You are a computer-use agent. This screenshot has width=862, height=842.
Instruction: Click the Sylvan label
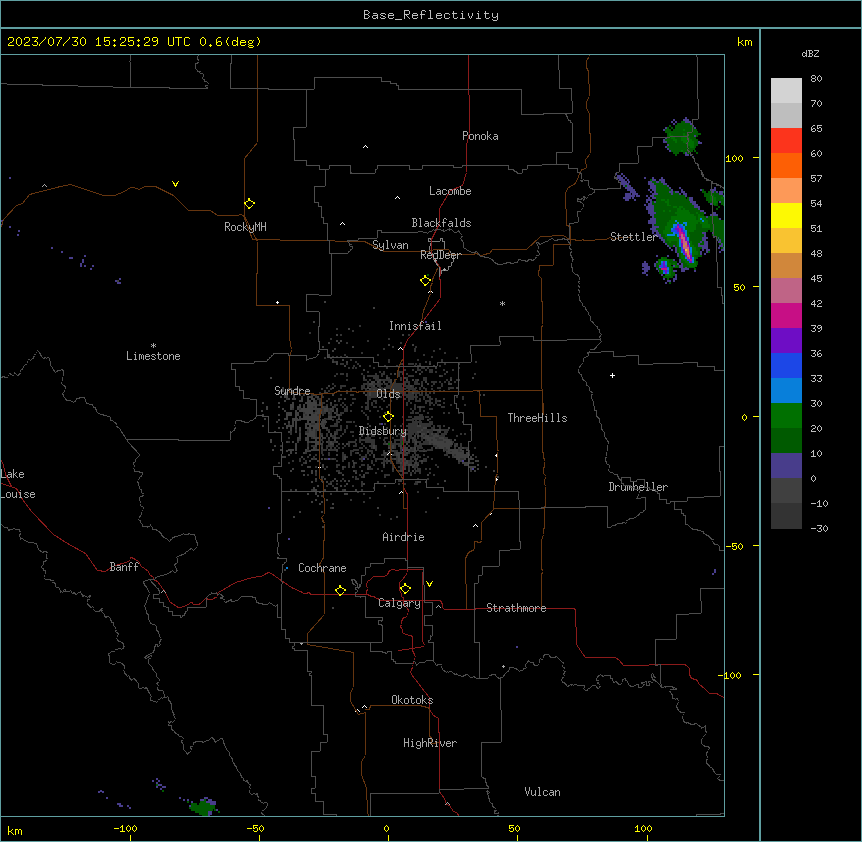(390, 245)
